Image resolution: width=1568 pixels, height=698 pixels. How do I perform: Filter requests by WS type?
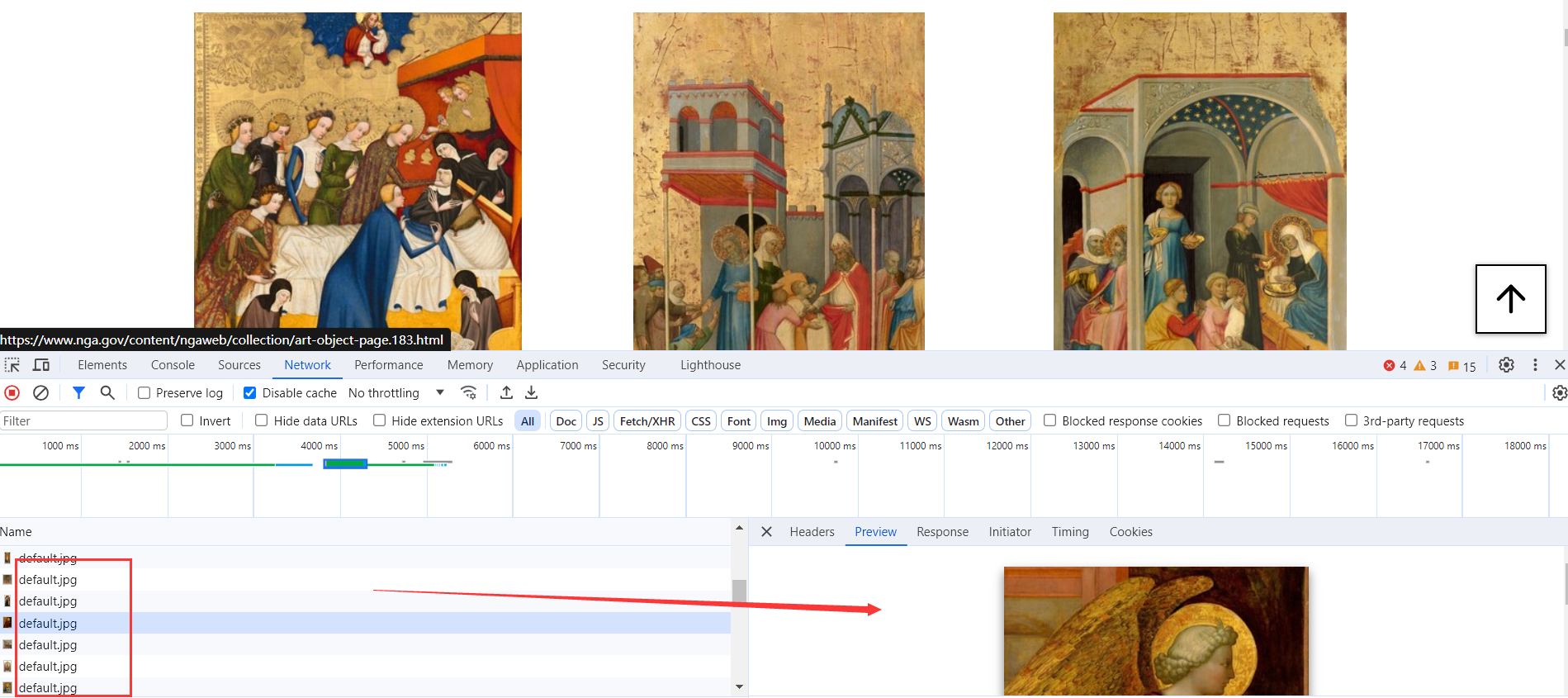[x=922, y=421]
